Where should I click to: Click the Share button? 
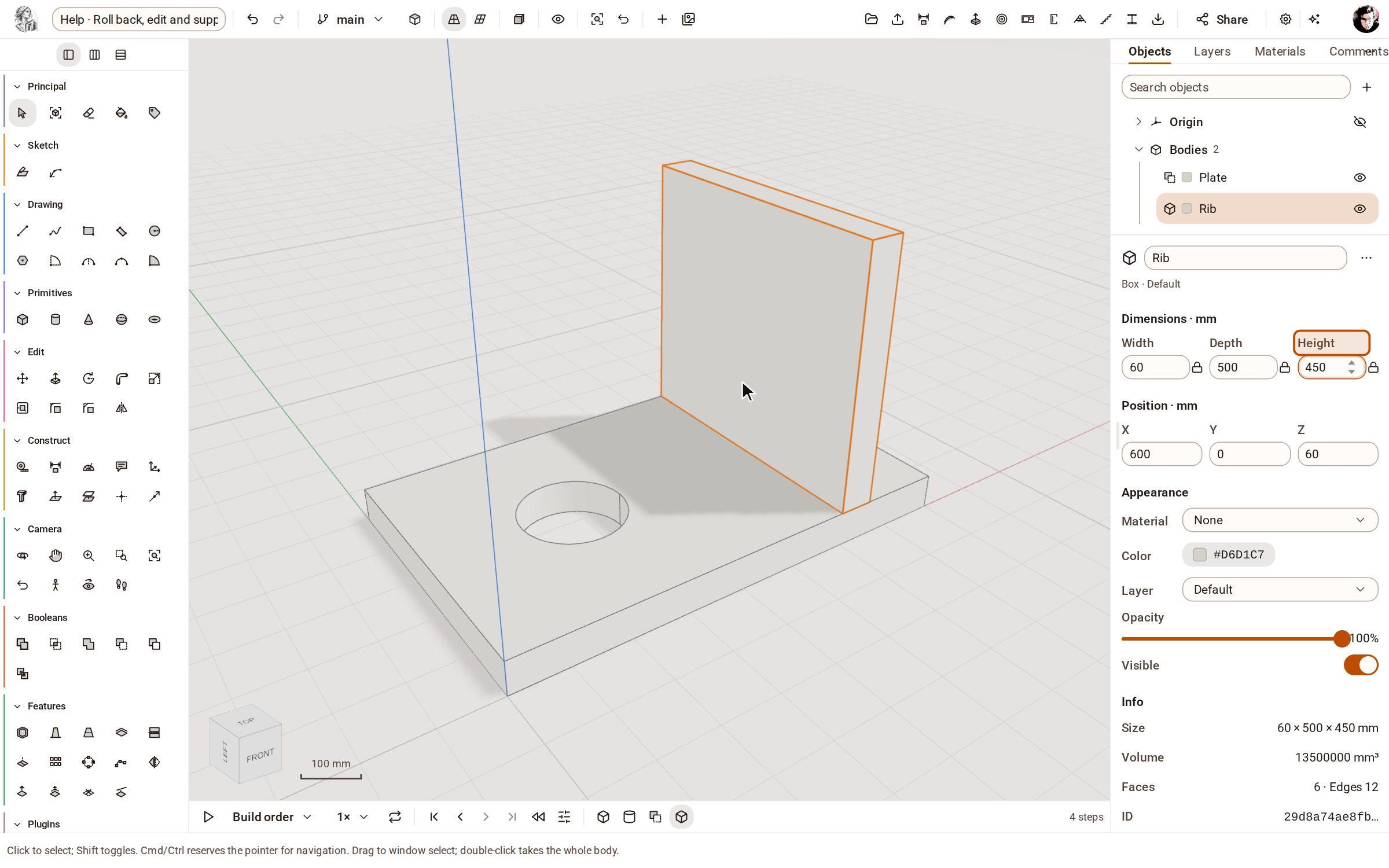1222,19
